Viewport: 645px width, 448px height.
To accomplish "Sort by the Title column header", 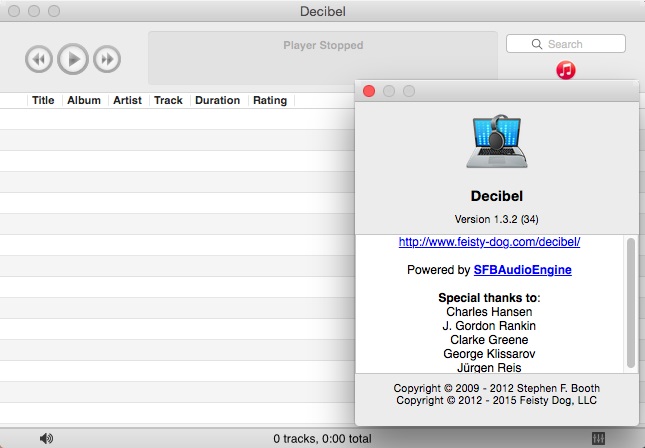I will 43,100.
